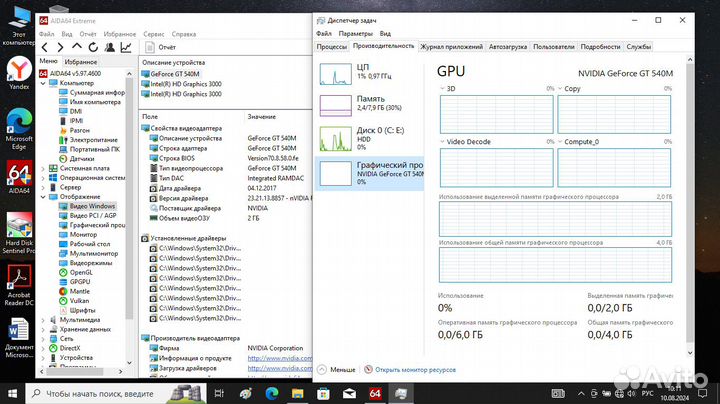This screenshot has width=720, height=404.
Task: Select the OpenGL tree item
Action: 76,272
